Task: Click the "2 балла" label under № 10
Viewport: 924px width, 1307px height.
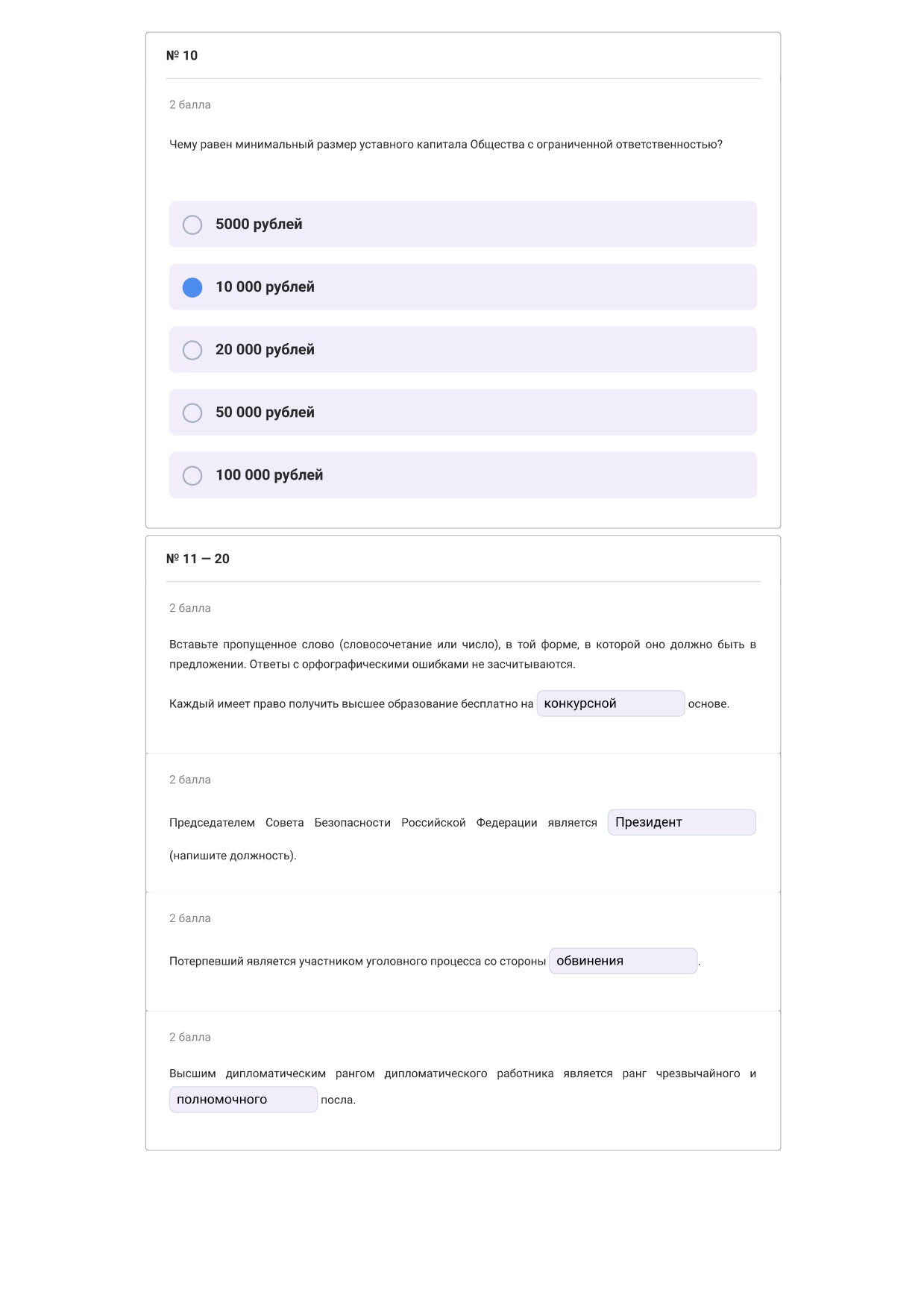Action: pyautogui.click(x=190, y=105)
